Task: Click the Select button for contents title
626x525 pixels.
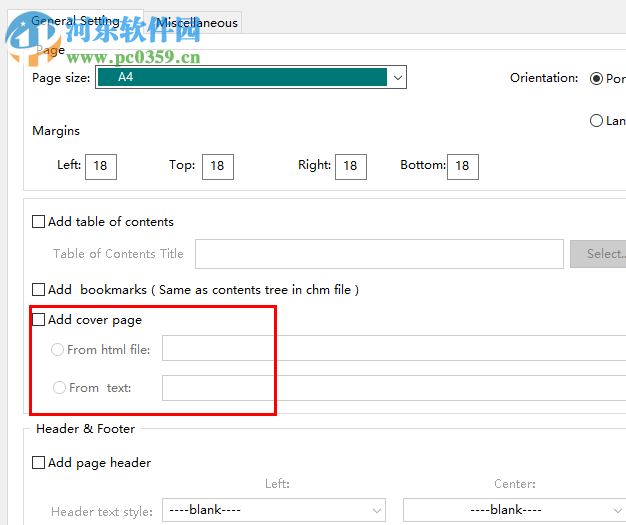Action: tap(598, 254)
